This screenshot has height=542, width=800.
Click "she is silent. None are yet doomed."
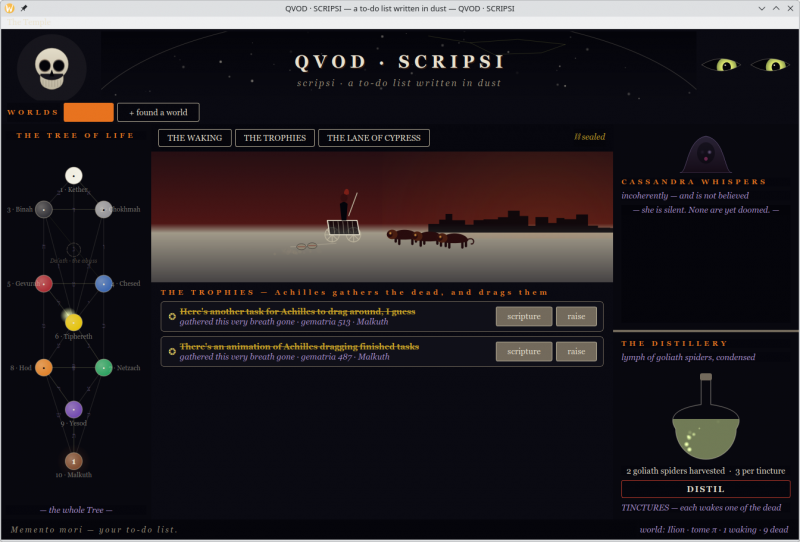click(x=706, y=210)
